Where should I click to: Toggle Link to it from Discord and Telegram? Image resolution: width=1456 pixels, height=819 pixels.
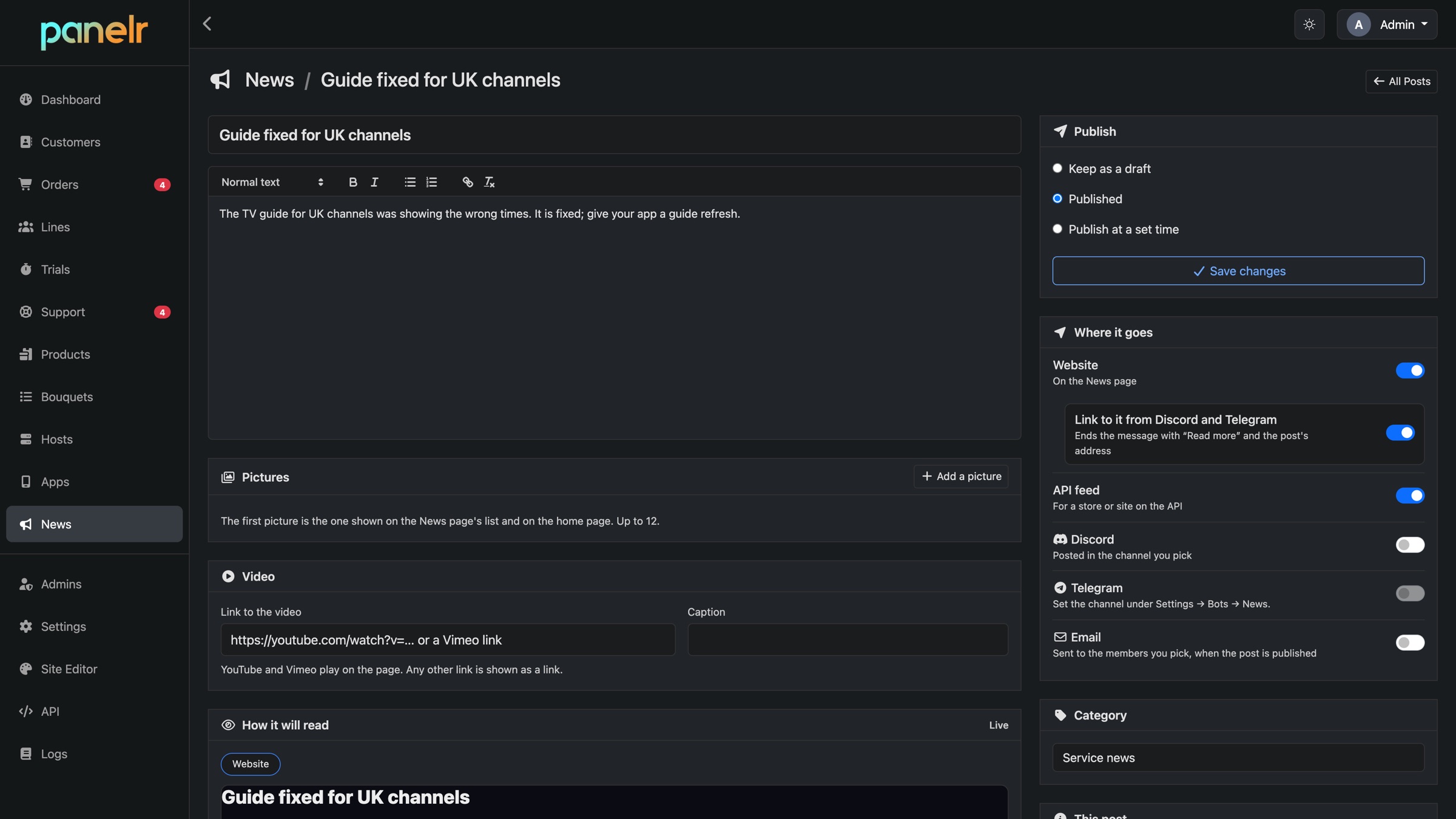point(1400,433)
